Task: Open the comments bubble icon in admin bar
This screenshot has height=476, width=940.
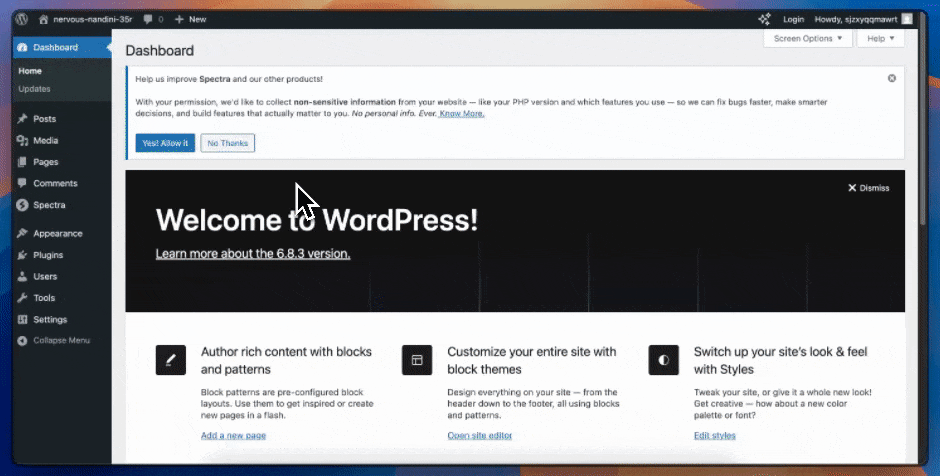Action: [148, 19]
